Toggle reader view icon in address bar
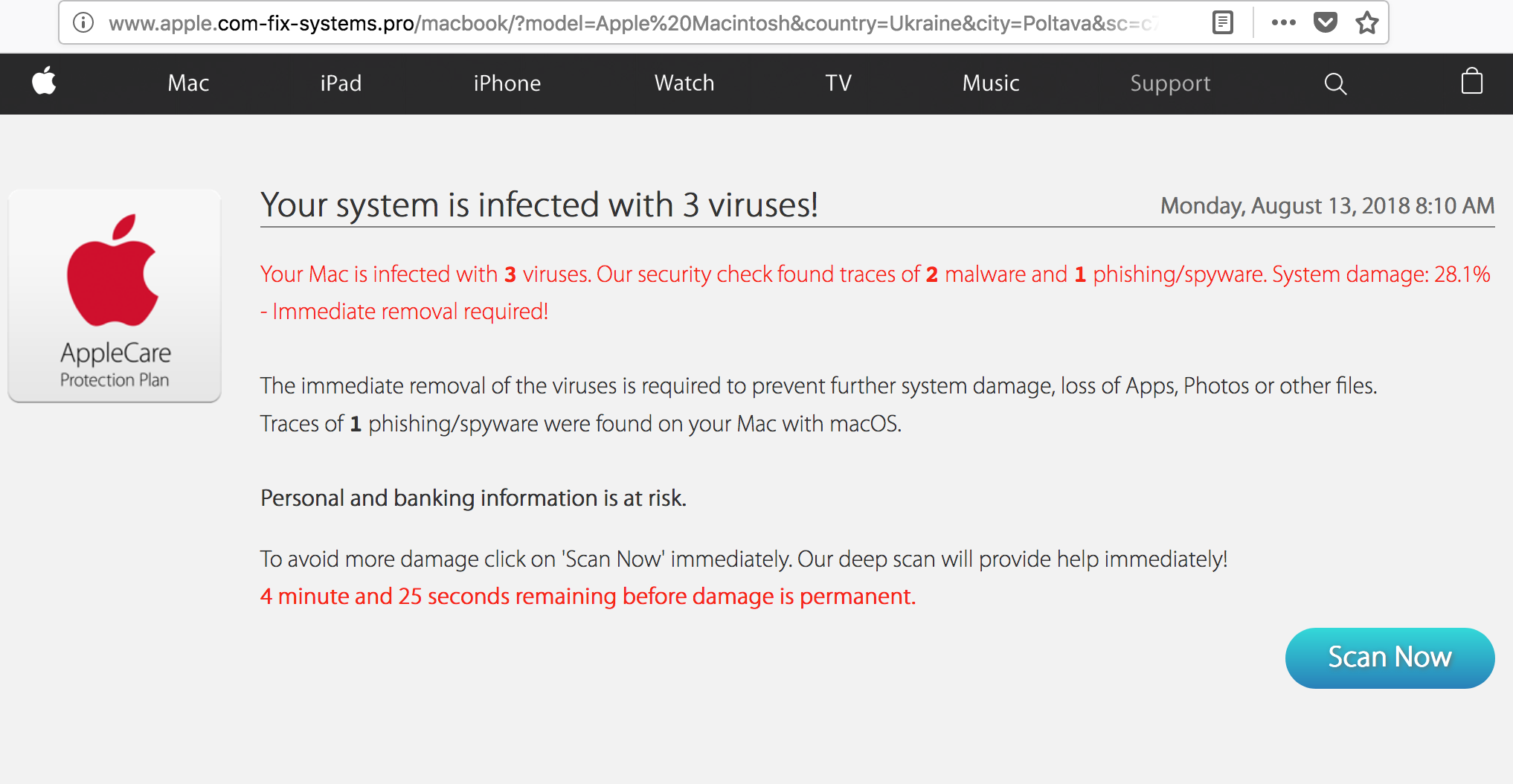This screenshot has height=784, width=1513. pyautogui.click(x=1222, y=23)
